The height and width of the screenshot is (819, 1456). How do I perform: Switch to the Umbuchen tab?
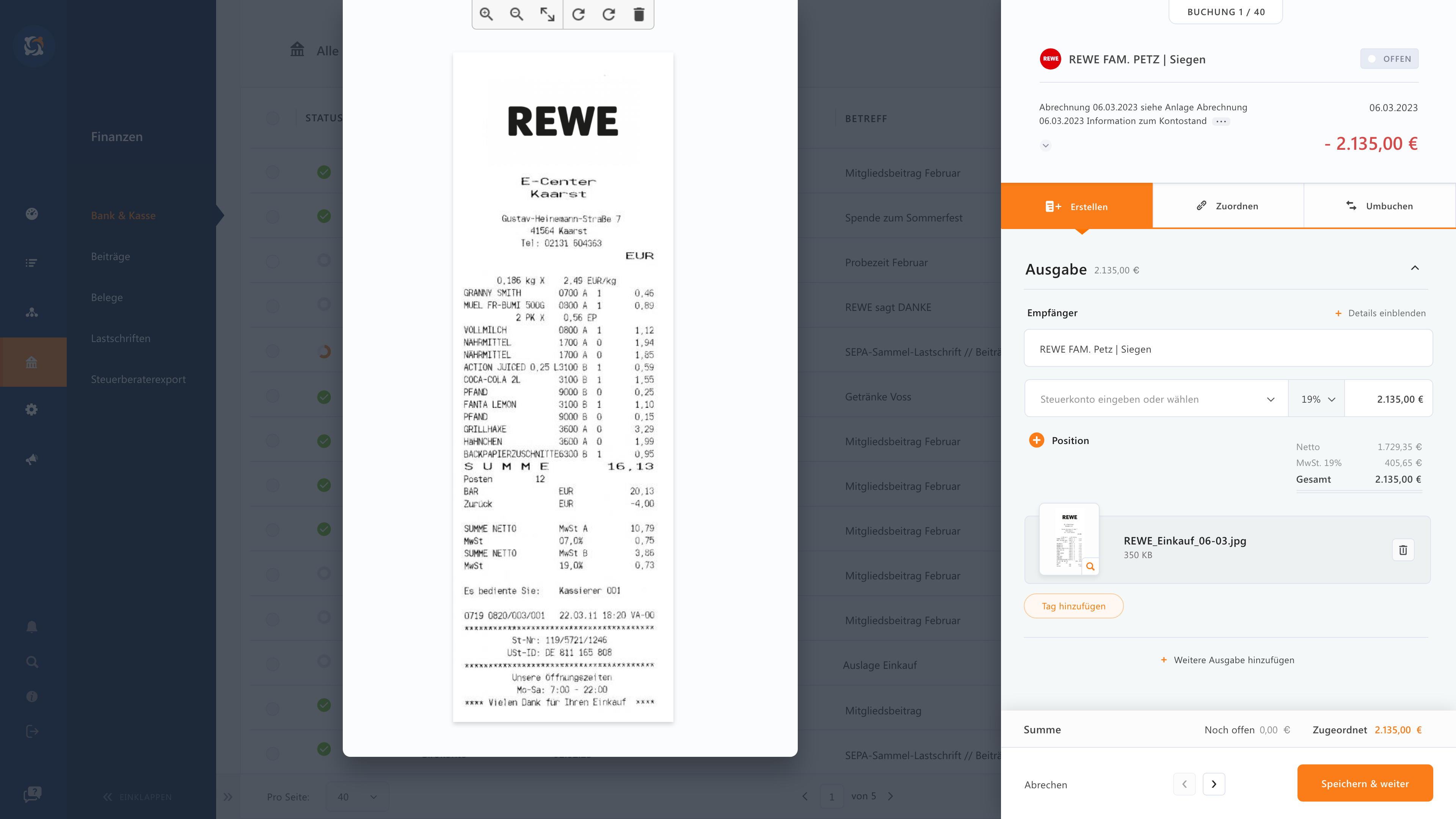(x=1379, y=206)
